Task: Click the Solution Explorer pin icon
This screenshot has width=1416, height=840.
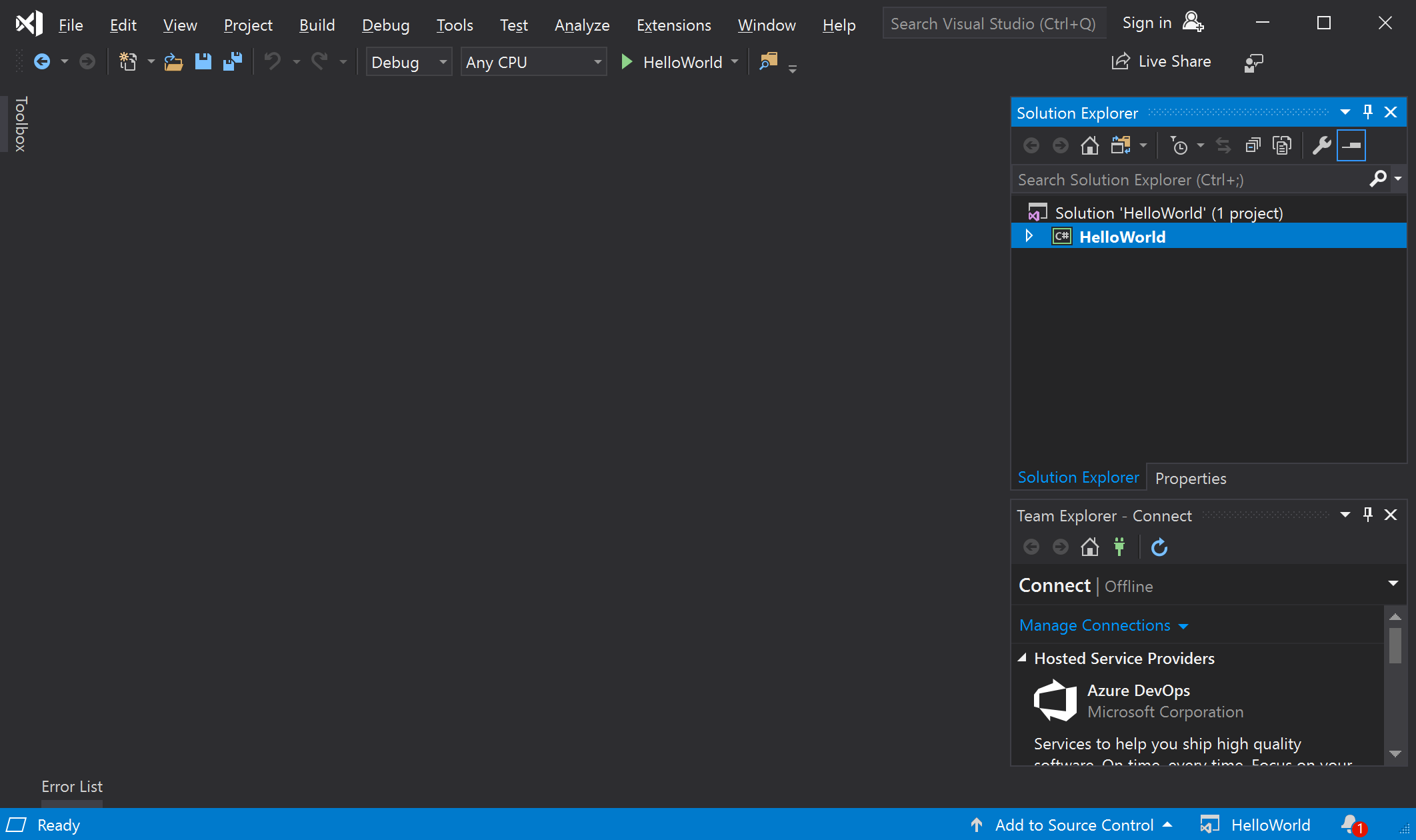Action: [1368, 111]
